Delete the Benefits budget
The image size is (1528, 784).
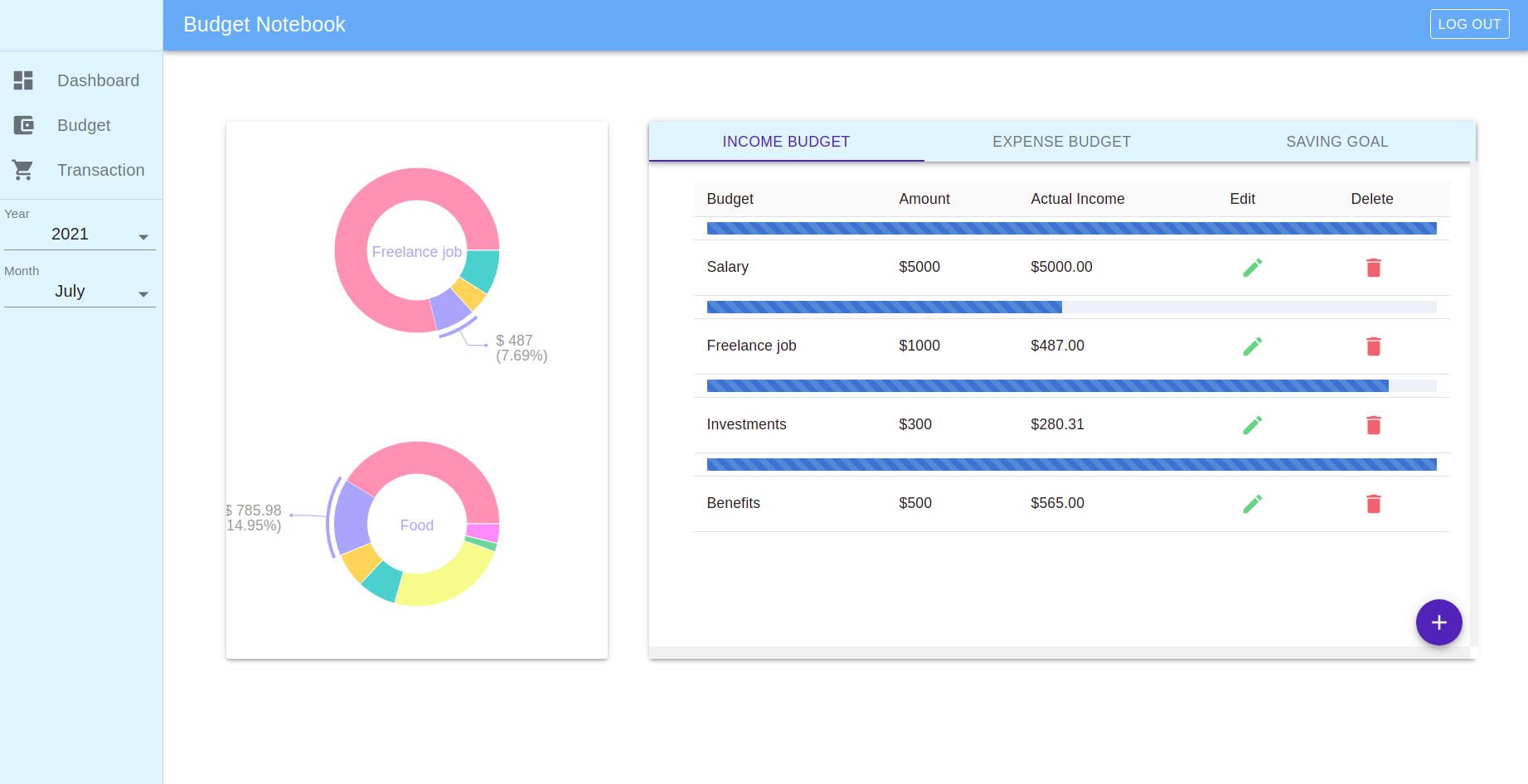tap(1373, 503)
